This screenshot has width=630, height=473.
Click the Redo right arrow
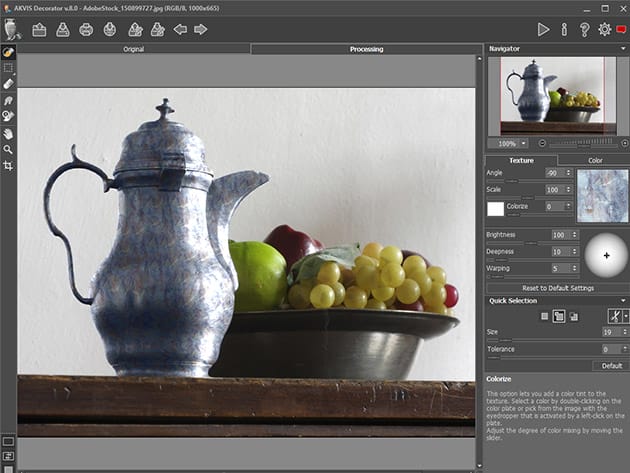[x=201, y=29]
